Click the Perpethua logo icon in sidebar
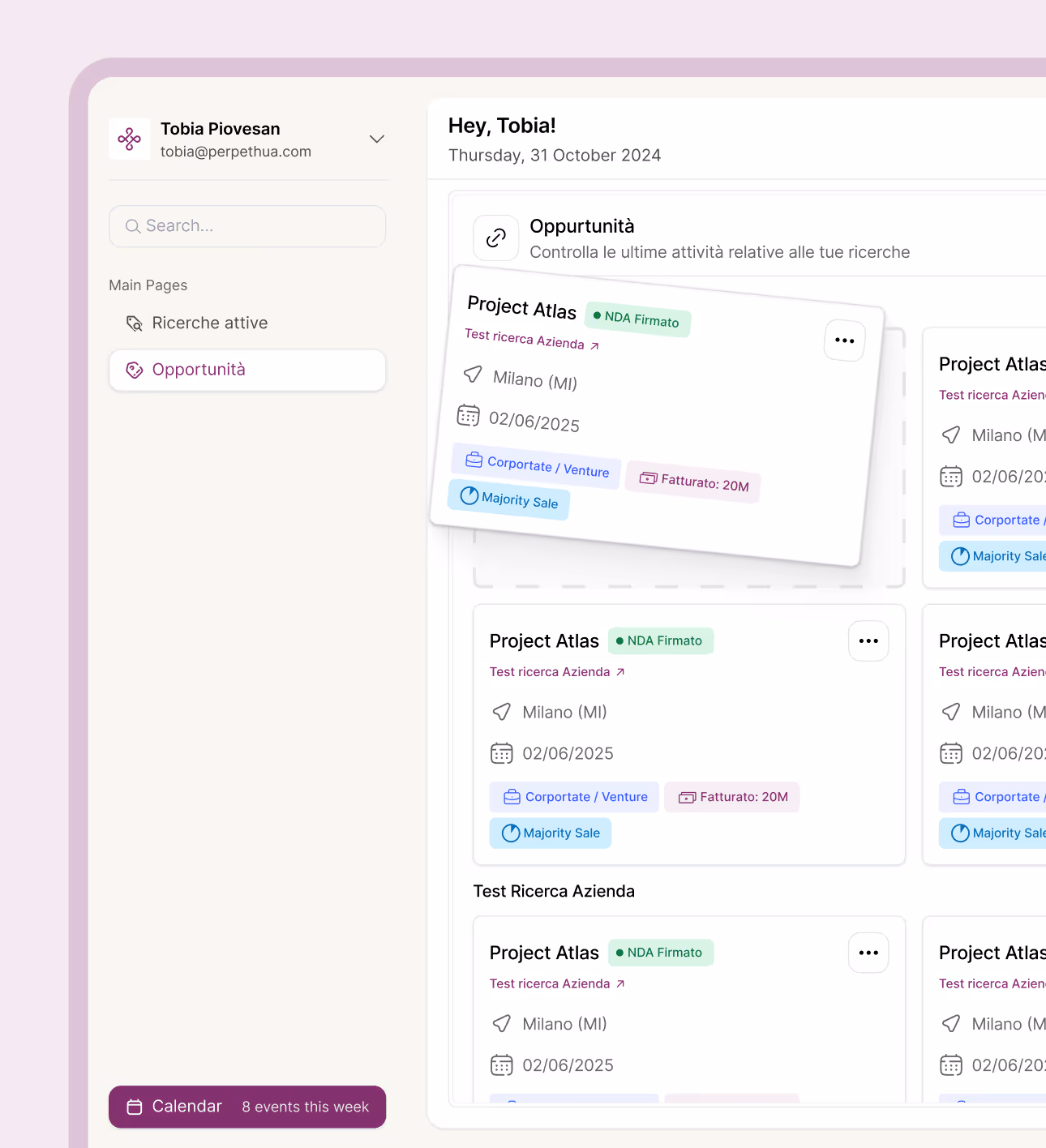 129,139
